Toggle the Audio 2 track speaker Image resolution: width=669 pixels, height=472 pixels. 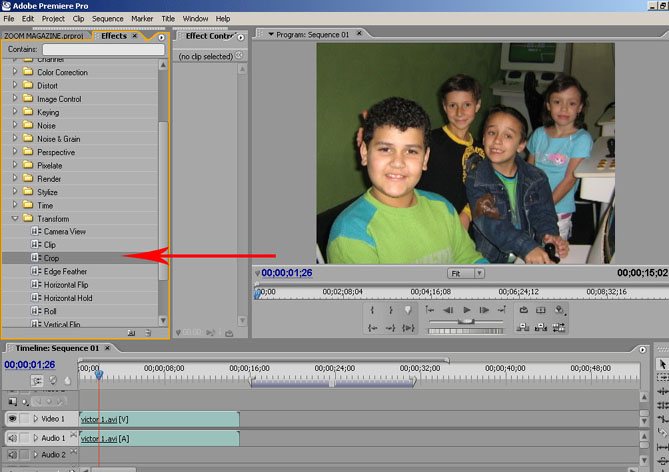point(12,455)
